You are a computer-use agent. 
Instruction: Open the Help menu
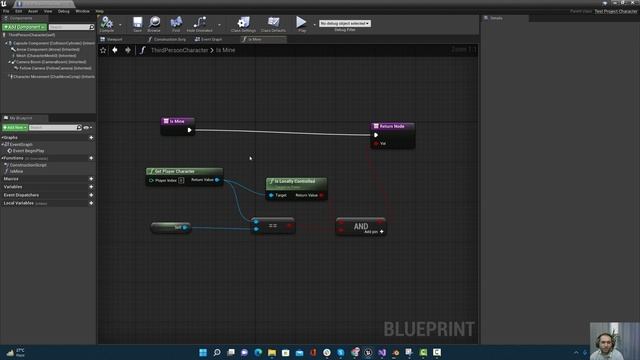tap(100, 11)
